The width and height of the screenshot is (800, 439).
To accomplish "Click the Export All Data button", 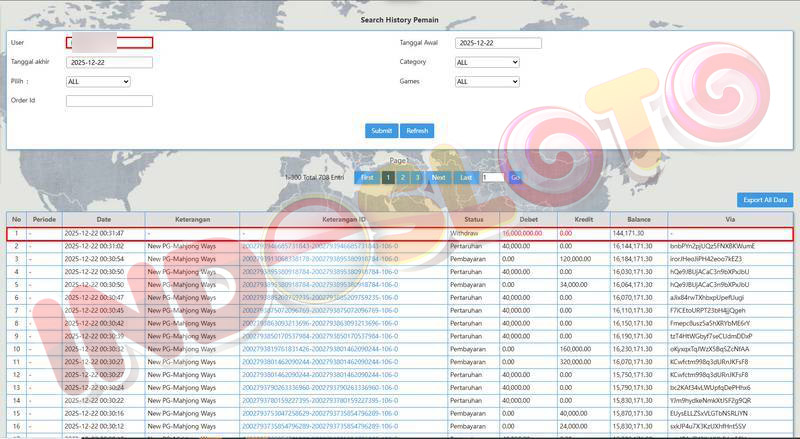I will click(x=765, y=200).
